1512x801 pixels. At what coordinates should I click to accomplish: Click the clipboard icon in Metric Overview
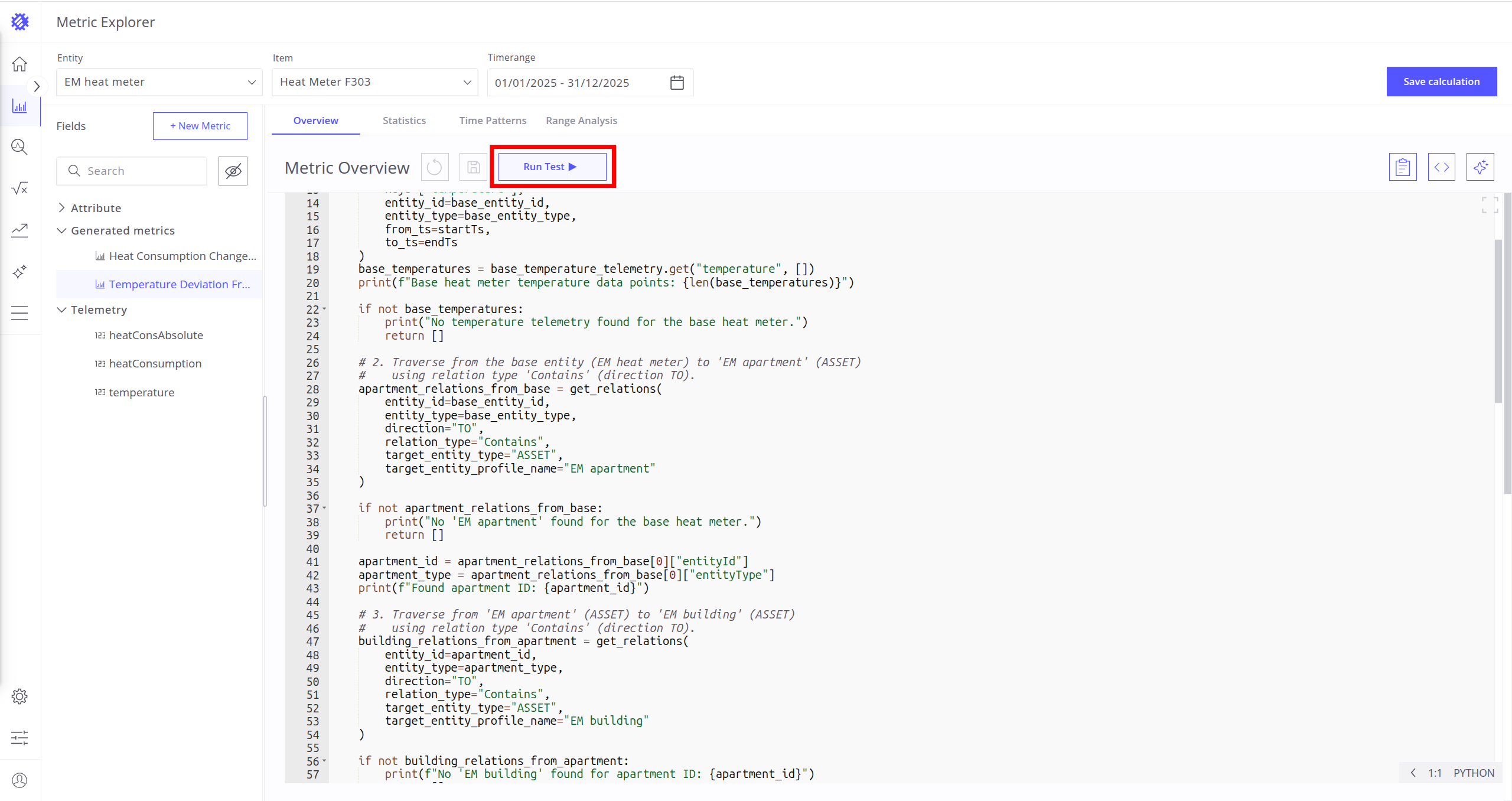(1403, 167)
